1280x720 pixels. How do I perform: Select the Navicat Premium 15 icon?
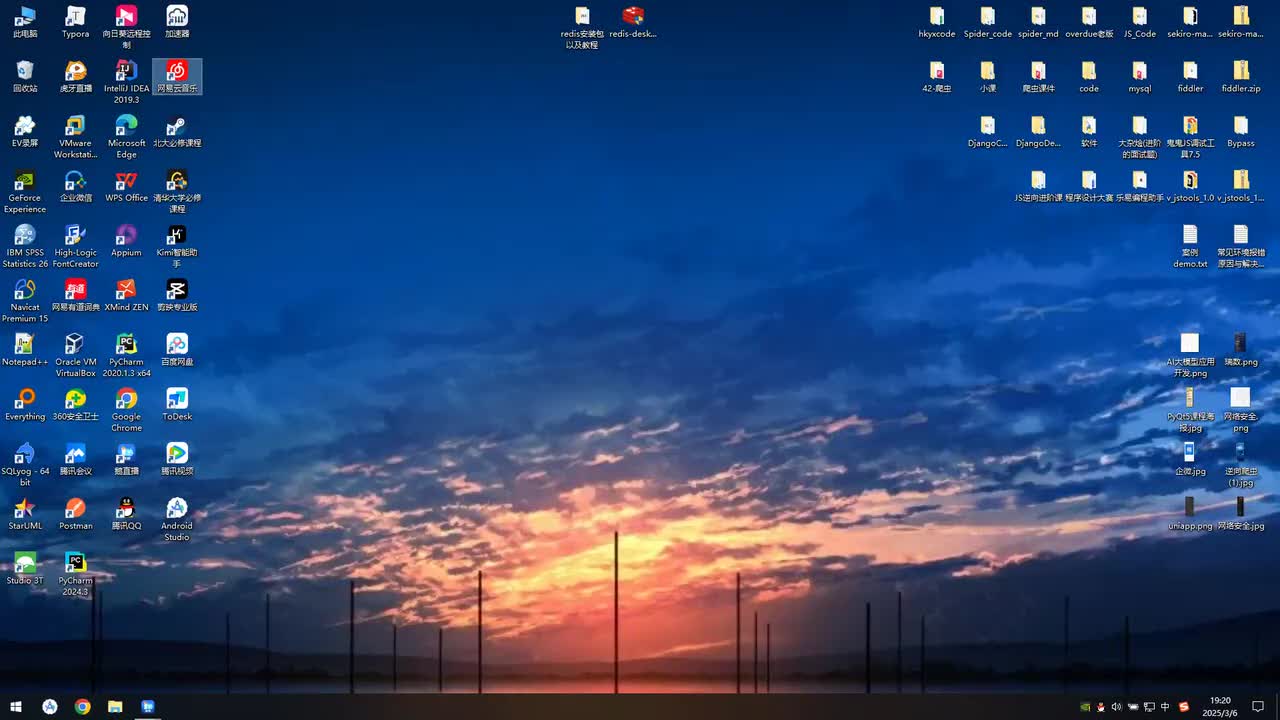(x=25, y=301)
